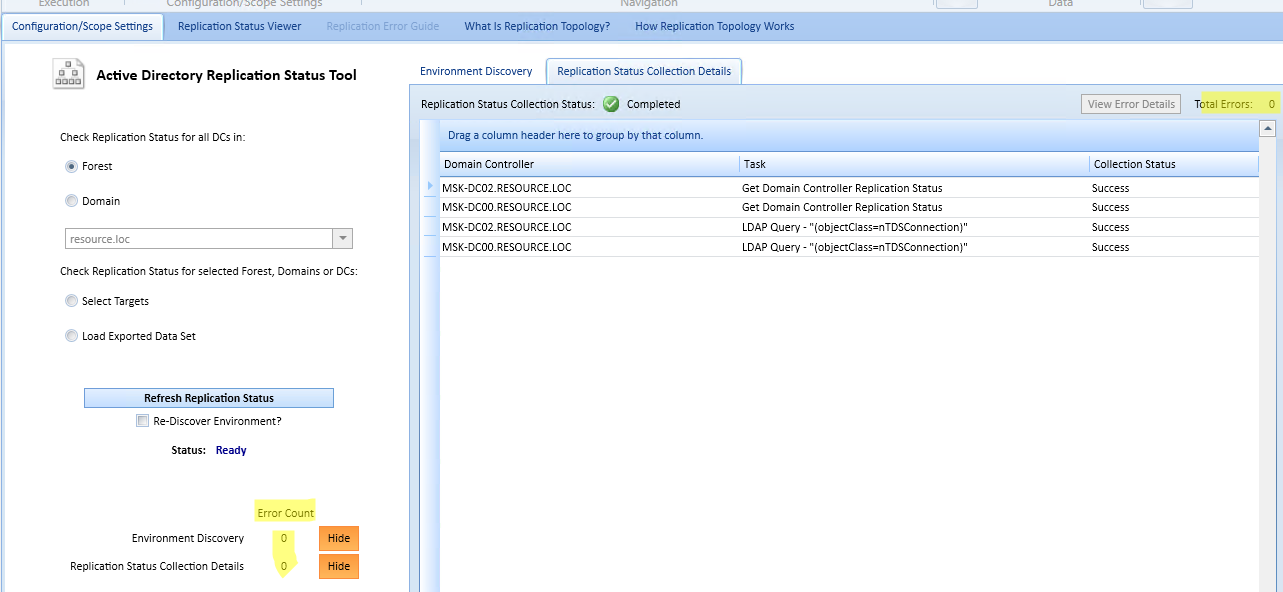
Task: Switch to the Configuration/Scope Settings tab
Action: 83,26
